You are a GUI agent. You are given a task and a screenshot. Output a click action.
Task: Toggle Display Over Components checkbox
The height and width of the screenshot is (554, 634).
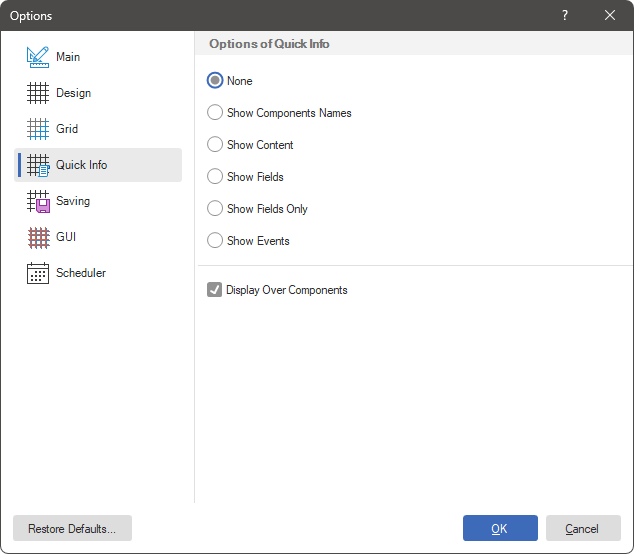click(215, 290)
